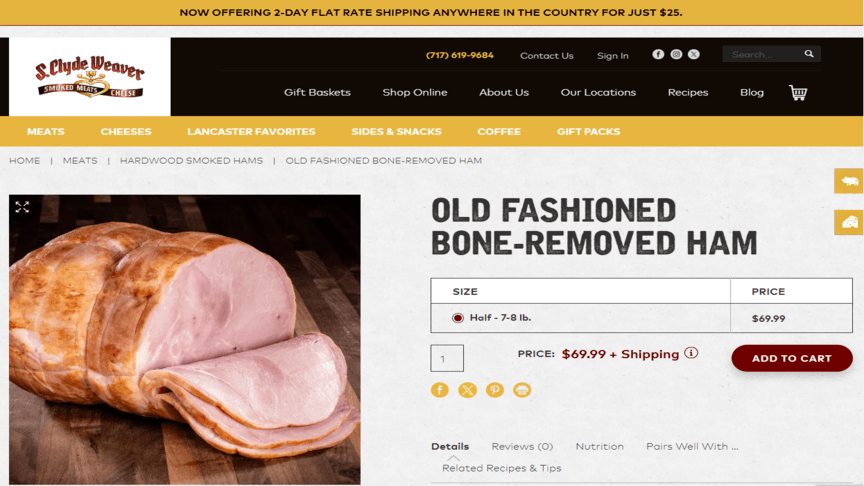Click the cheese wedge side button
864x486 pixels.
(849, 222)
